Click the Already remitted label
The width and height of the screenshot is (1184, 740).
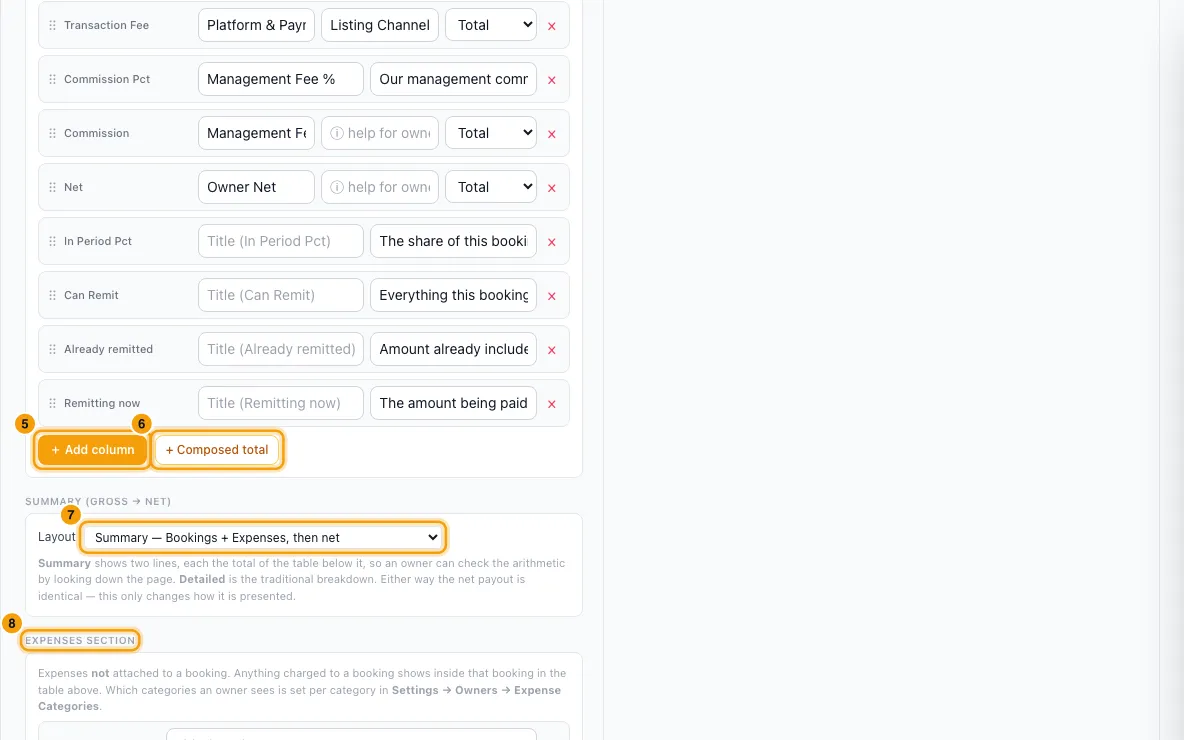pos(109,349)
